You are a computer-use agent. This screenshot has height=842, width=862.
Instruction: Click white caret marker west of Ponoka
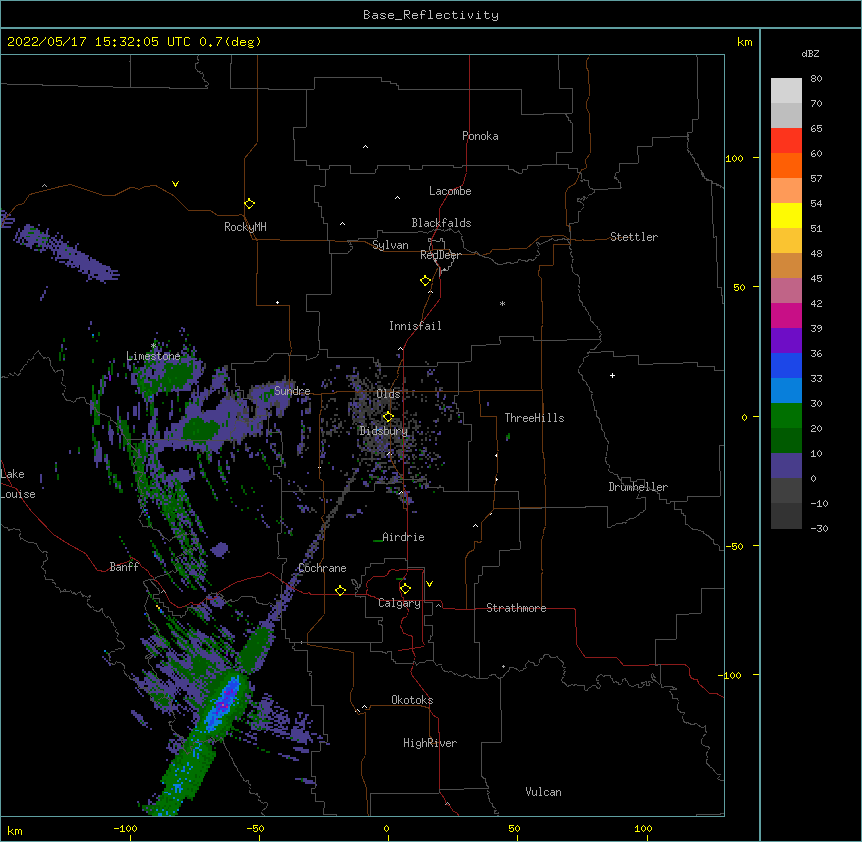tap(365, 147)
